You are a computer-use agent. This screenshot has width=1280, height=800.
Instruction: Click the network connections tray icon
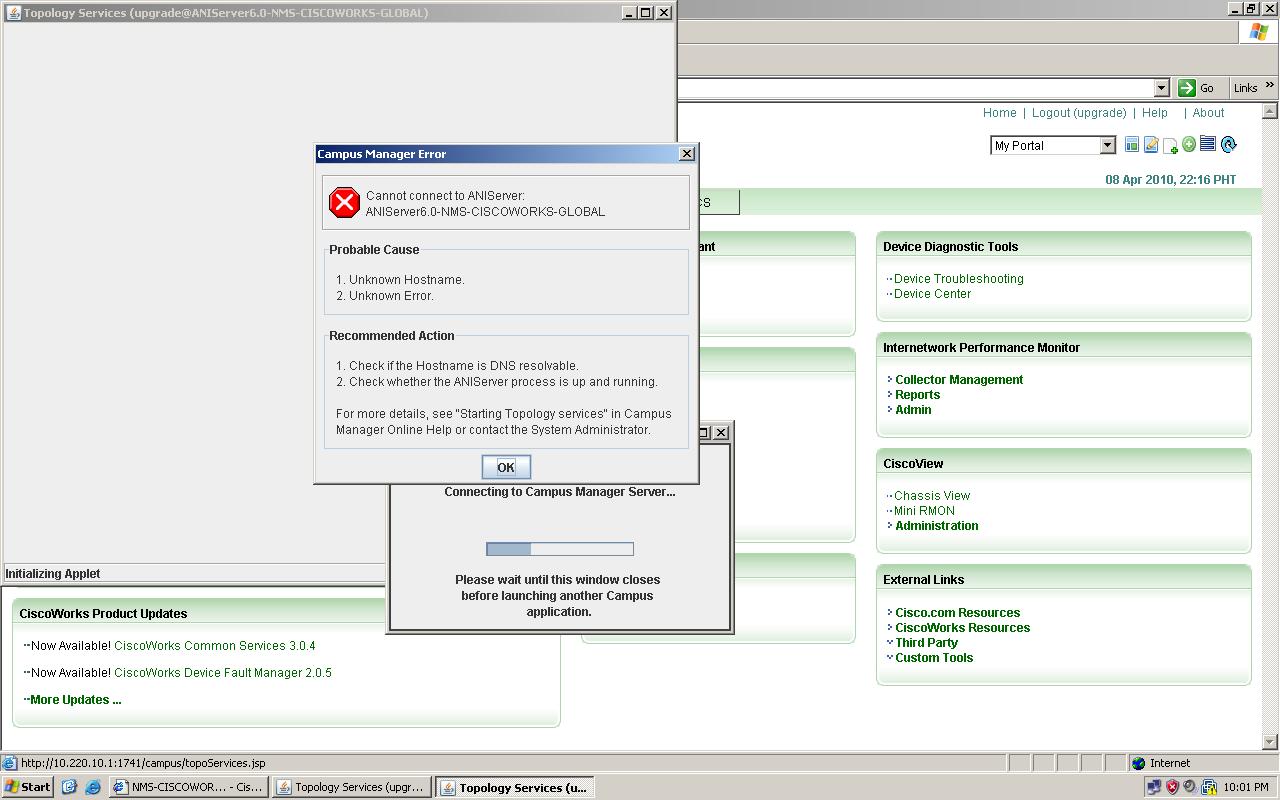pos(1154,787)
